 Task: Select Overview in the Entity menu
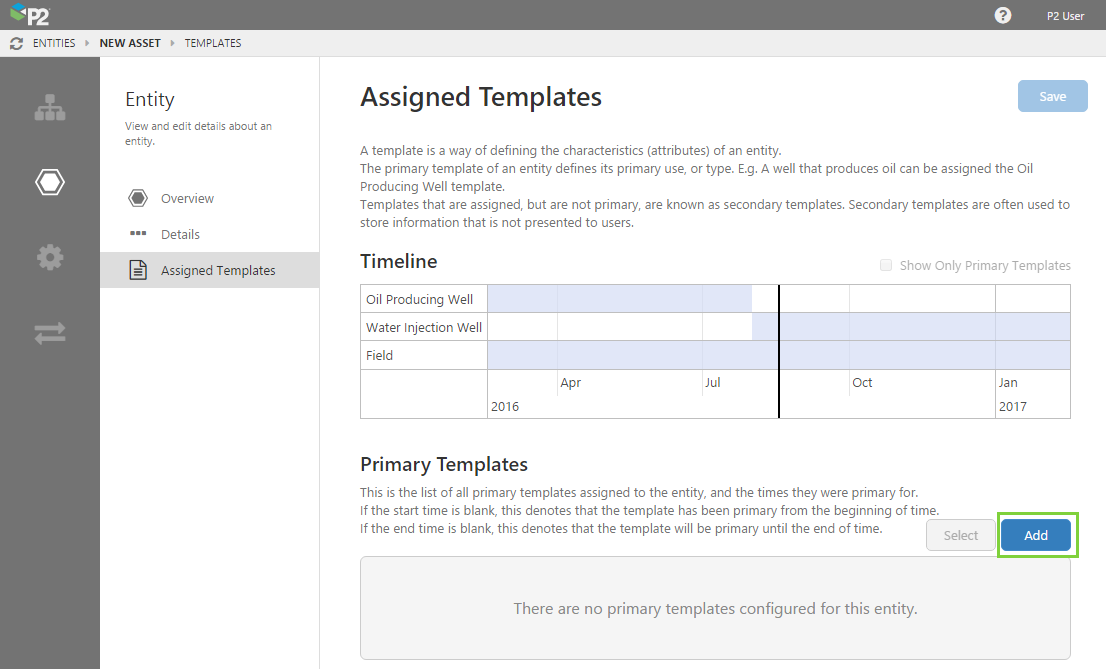[187, 198]
